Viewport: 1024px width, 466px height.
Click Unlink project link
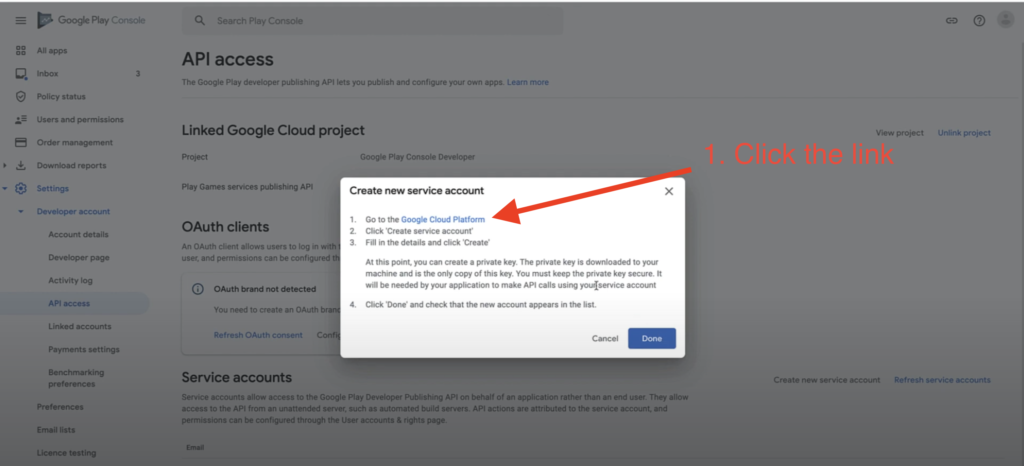(x=964, y=132)
